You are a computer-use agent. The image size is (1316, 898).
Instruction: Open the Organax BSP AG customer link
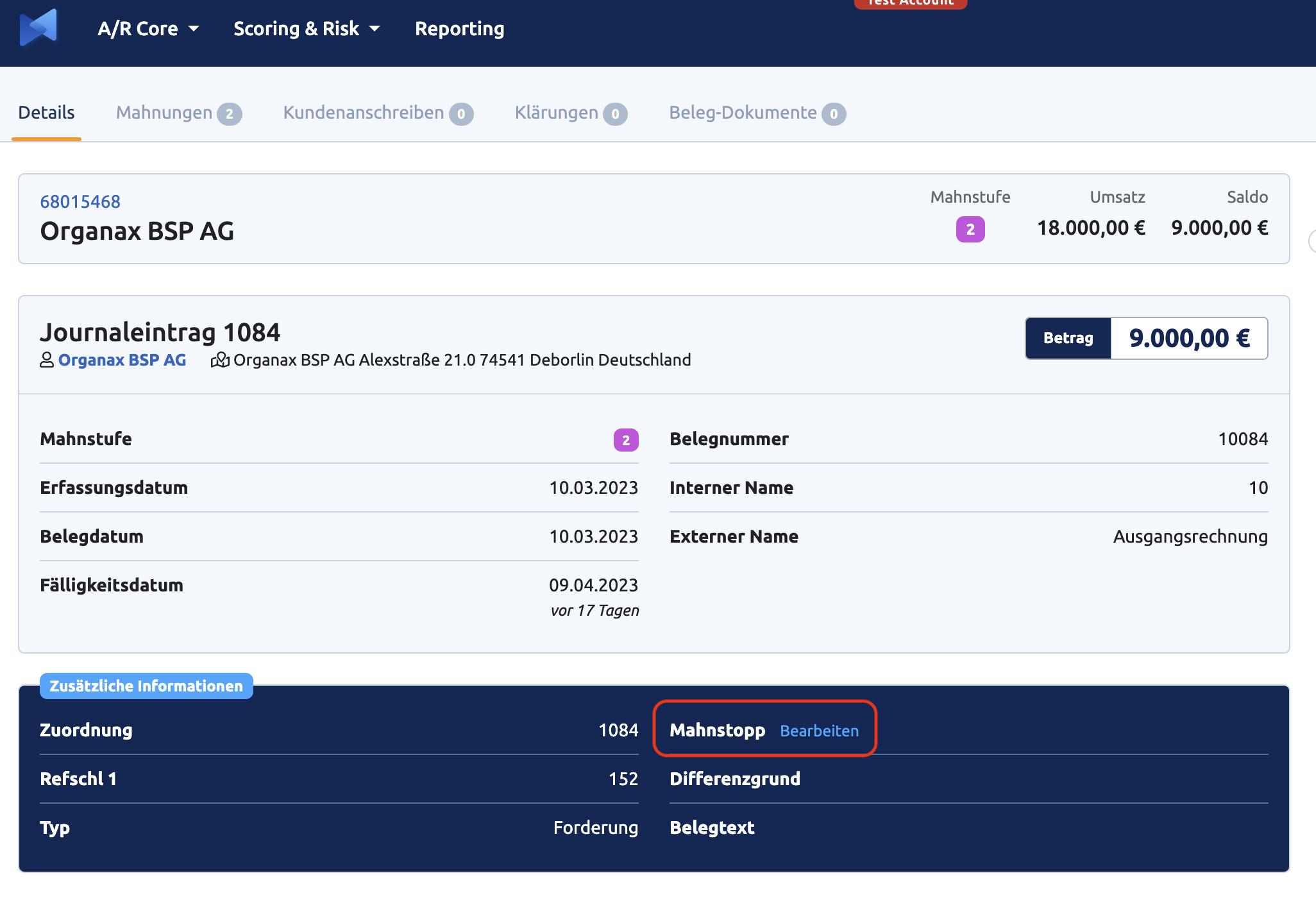click(x=122, y=360)
